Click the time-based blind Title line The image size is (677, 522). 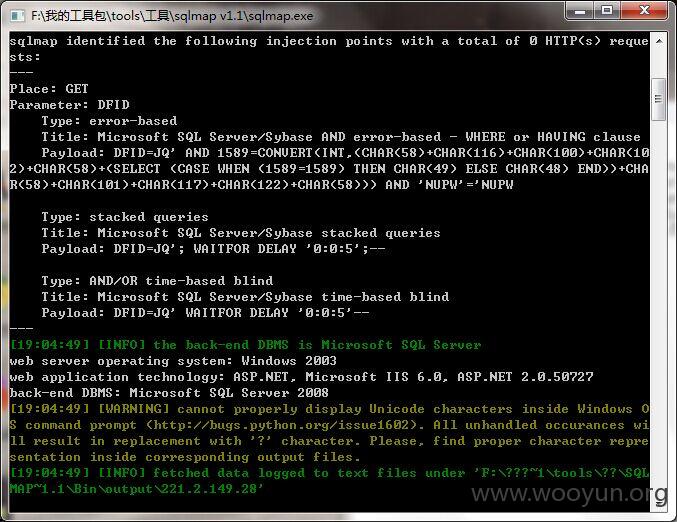click(245, 297)
